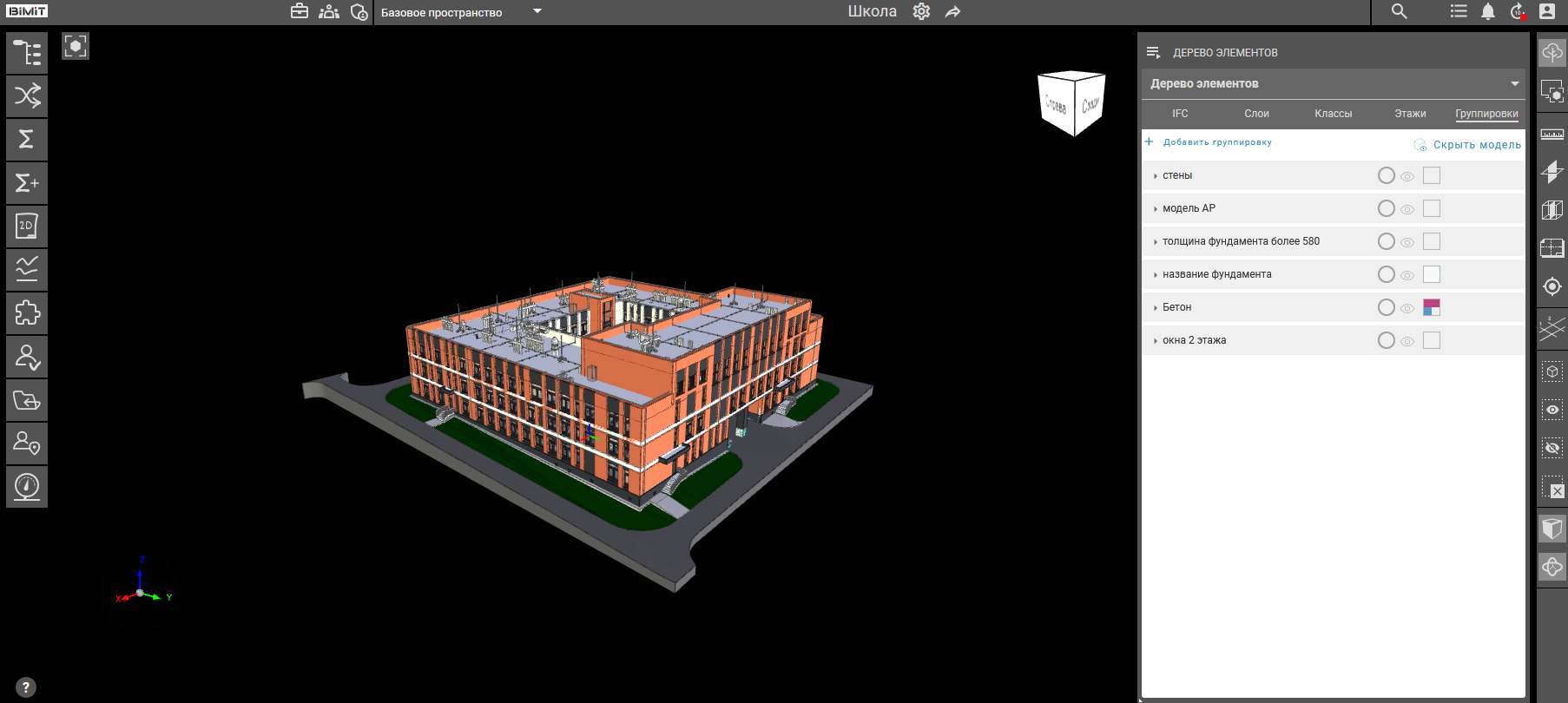Image resolution: width=1568 pixels, height=703 pixels.
Task: Open the ruler measurement tool
Action: pyautogui.click(x=1552, y=134)
